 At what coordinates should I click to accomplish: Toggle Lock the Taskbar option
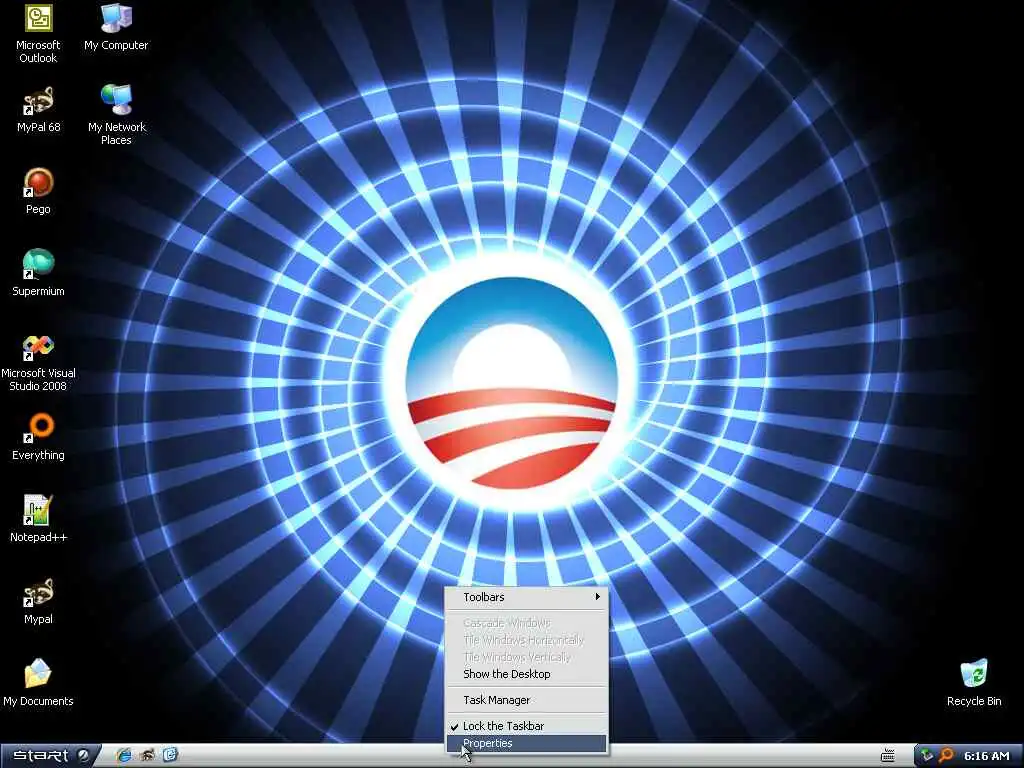[x=526, y=726]
